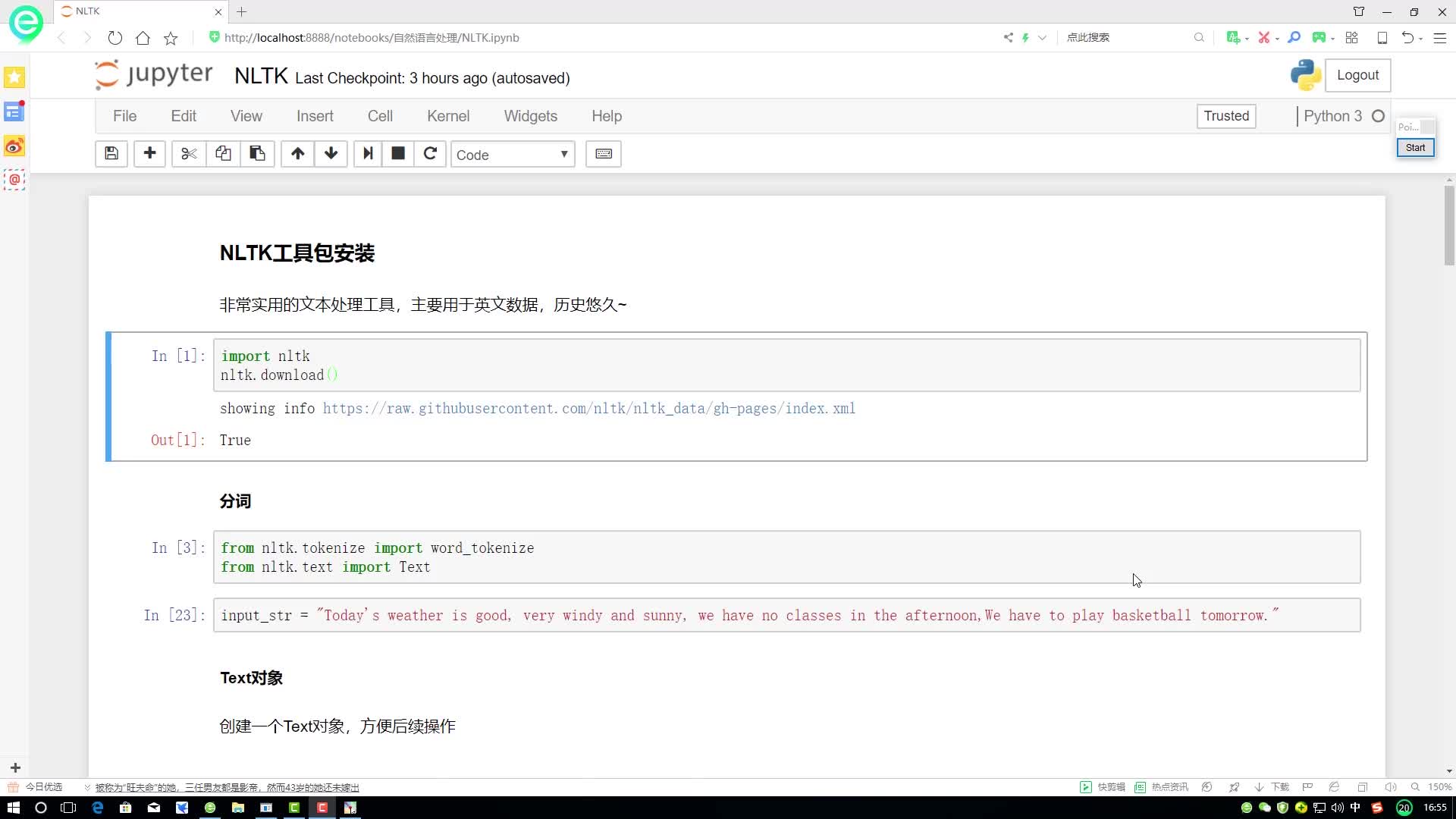Screen dimensions: 1456x819
Task: Click the add cell below icon
Action: tap(149, 154)
